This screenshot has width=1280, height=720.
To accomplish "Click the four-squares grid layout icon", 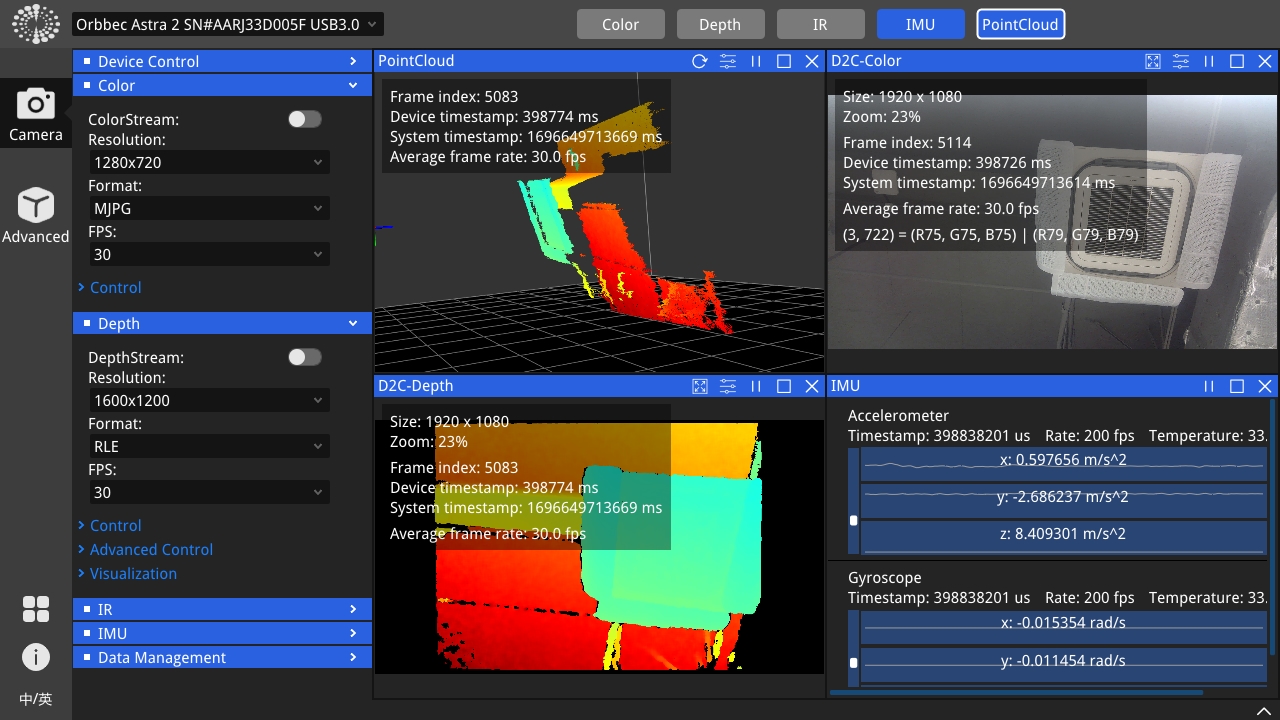I will [36, 609].
